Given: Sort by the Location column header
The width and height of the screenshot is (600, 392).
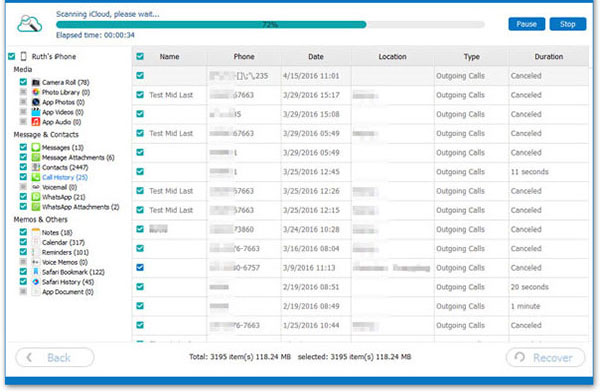Looking at the screenshot, I should coord(392,57).
